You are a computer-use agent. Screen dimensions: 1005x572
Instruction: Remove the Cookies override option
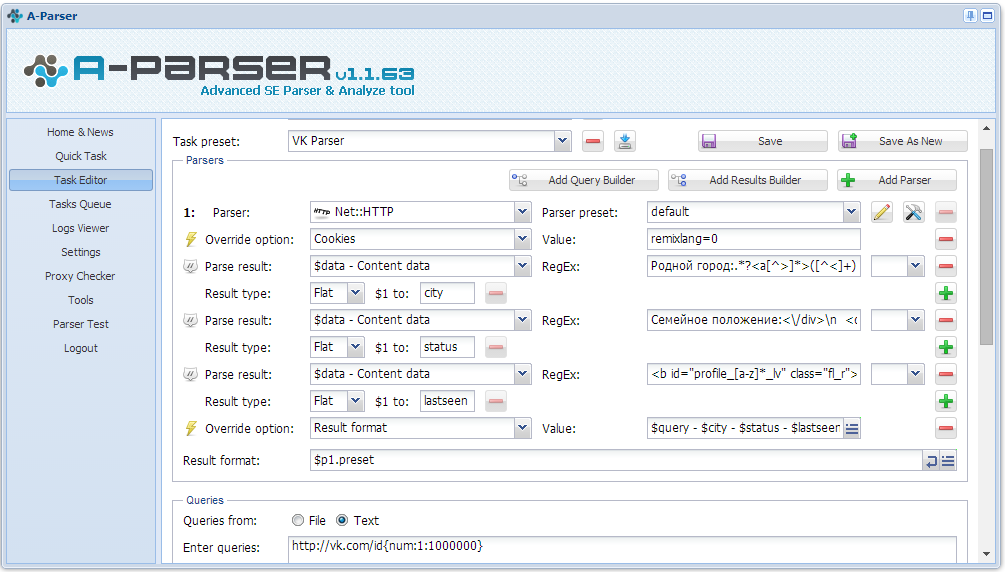coord(945,239)
